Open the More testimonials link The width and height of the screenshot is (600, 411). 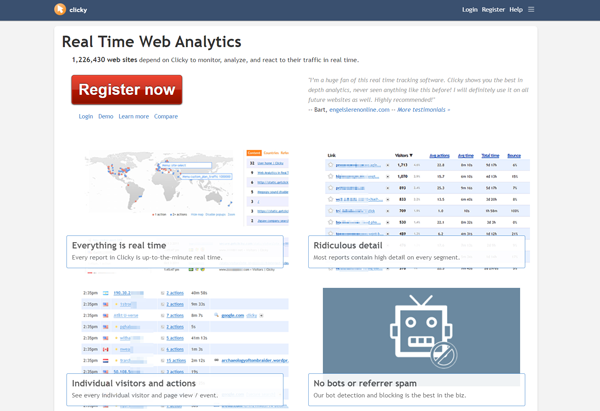pyautogui.click(x=423, y=110)
